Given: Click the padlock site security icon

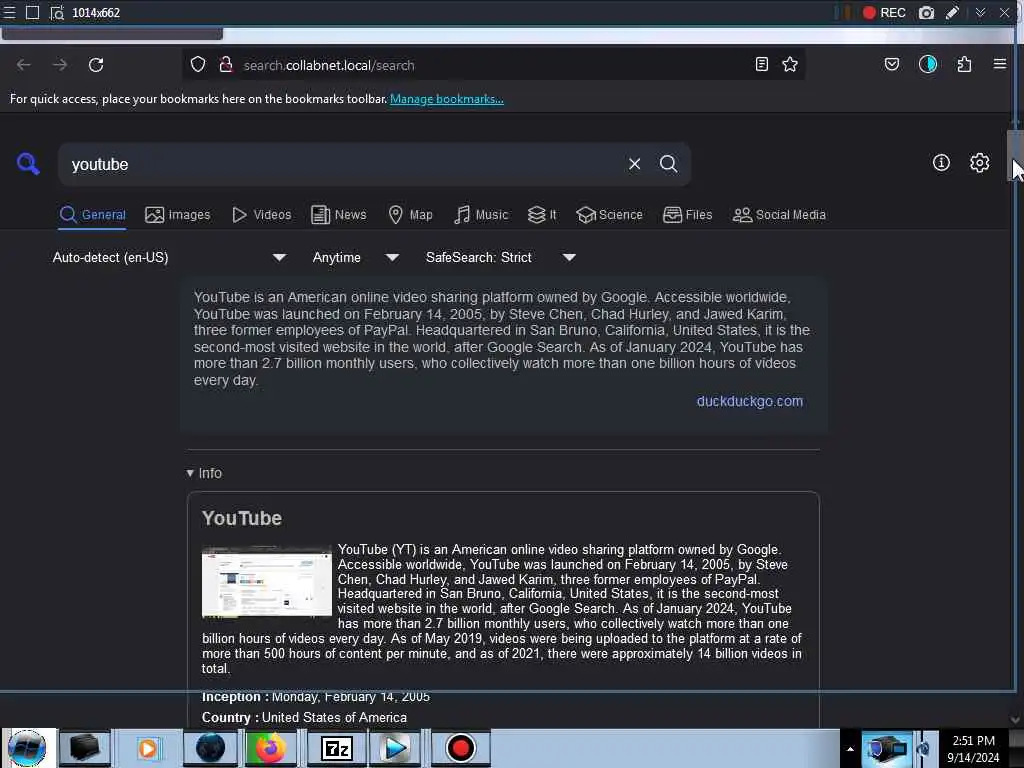Looking at the screenshot, I should pos(225,65).
